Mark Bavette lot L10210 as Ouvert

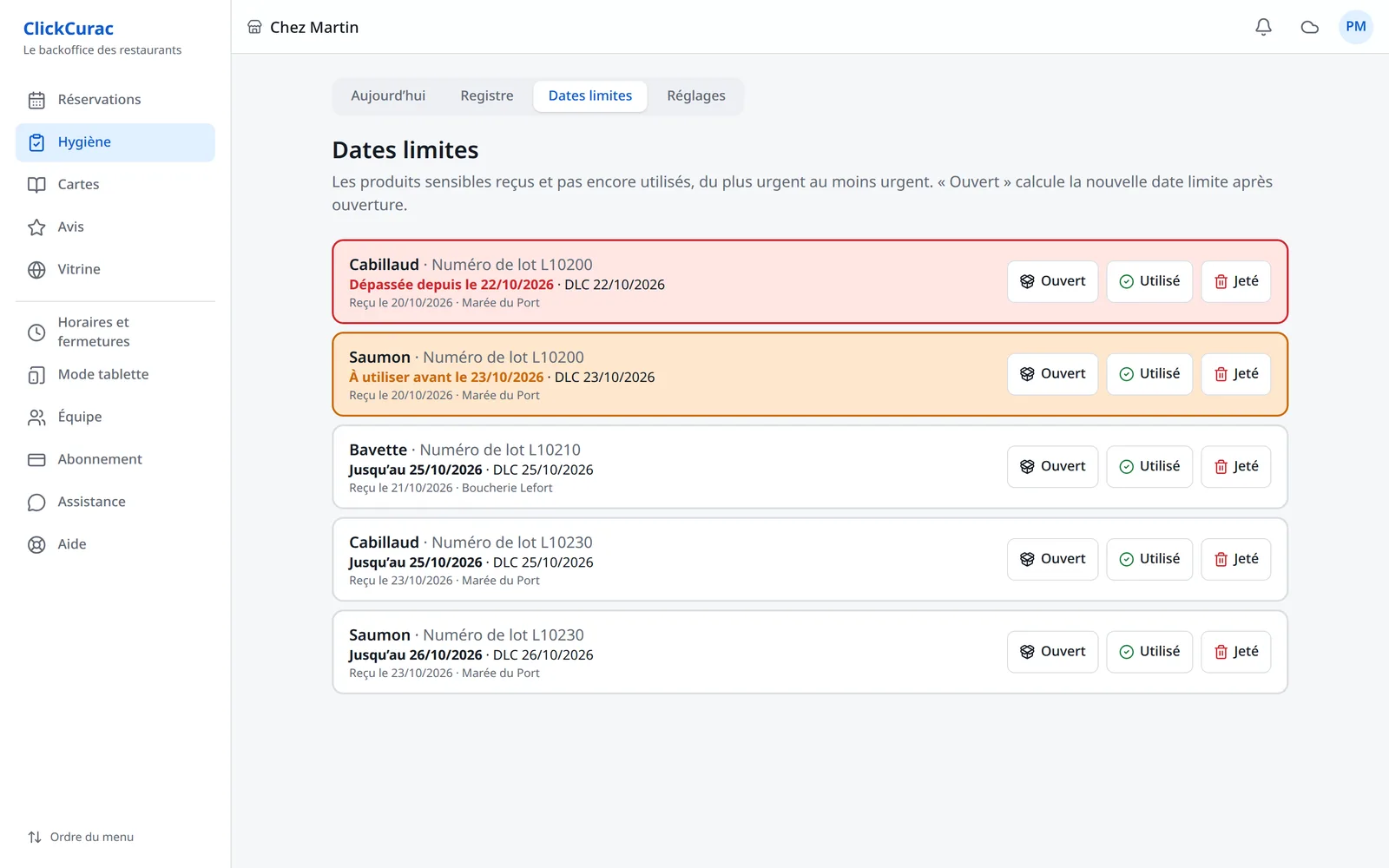(1052, 467)
